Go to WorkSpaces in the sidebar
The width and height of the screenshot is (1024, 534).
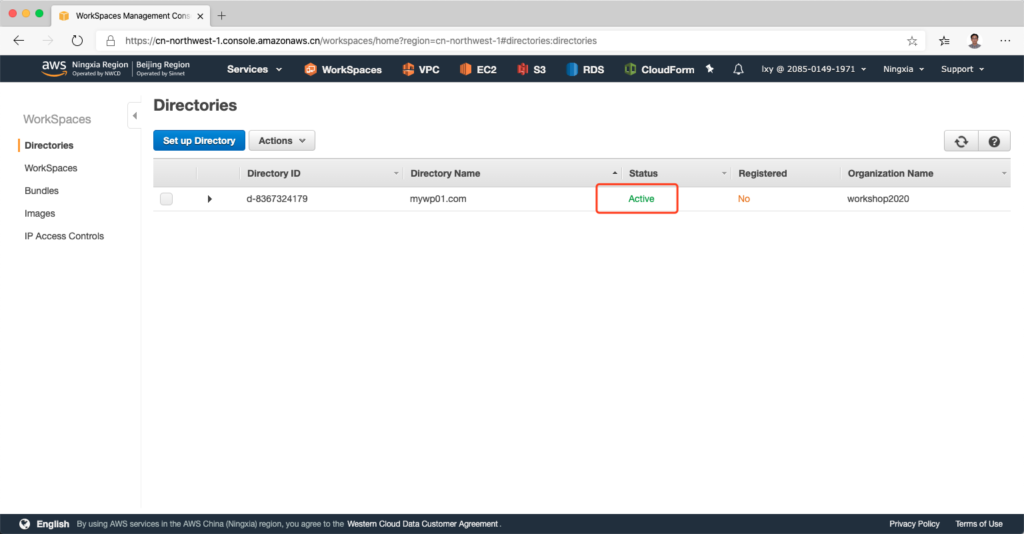pos(51,168)
